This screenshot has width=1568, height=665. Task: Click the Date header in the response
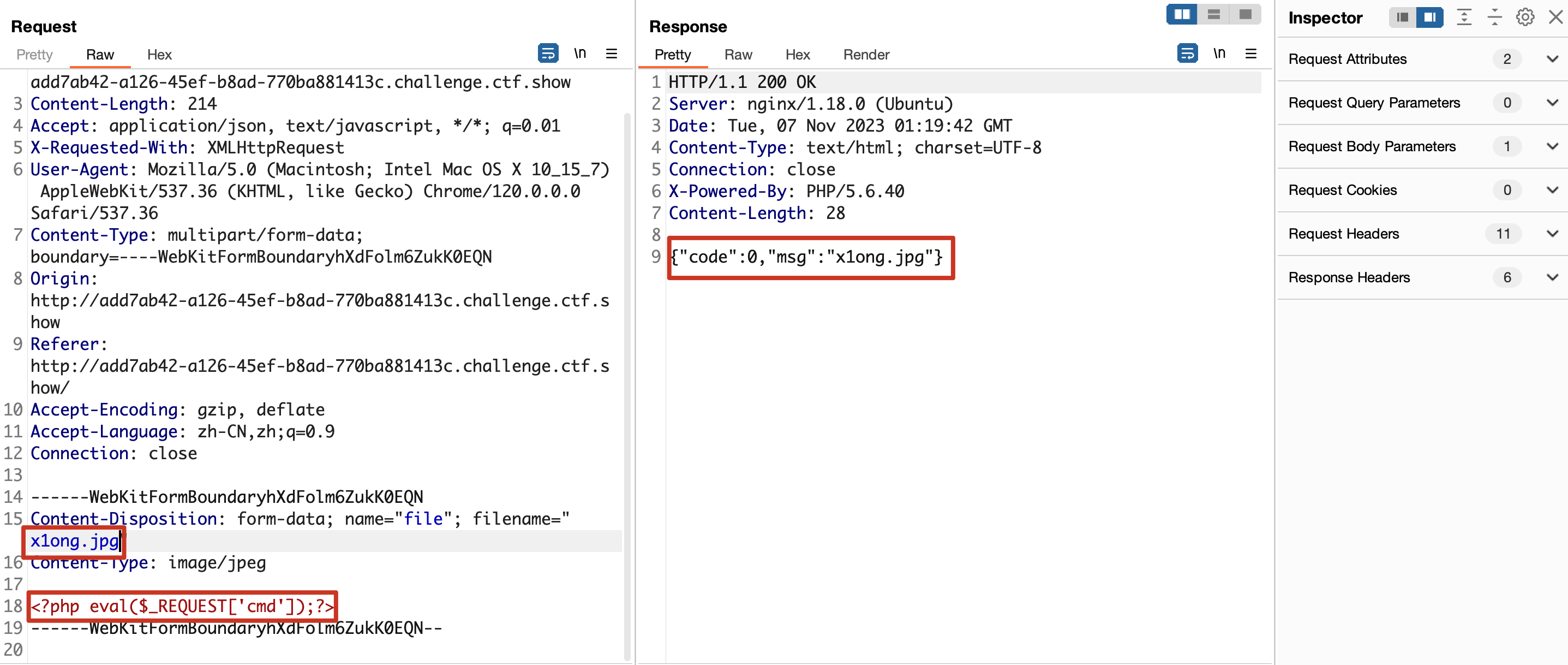click(x=840, y=126)
